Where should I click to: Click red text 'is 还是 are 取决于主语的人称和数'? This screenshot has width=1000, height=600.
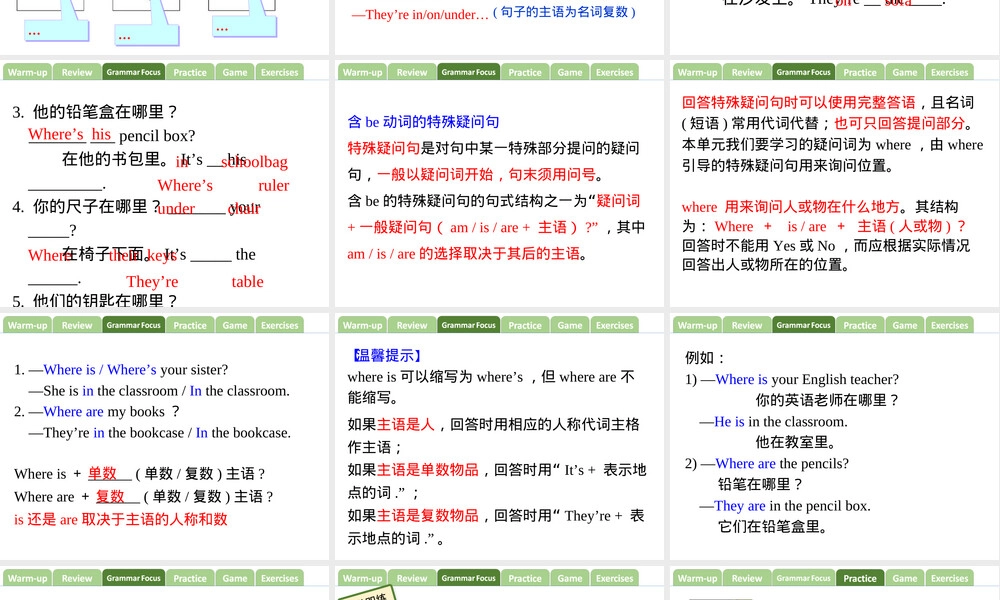121,520
